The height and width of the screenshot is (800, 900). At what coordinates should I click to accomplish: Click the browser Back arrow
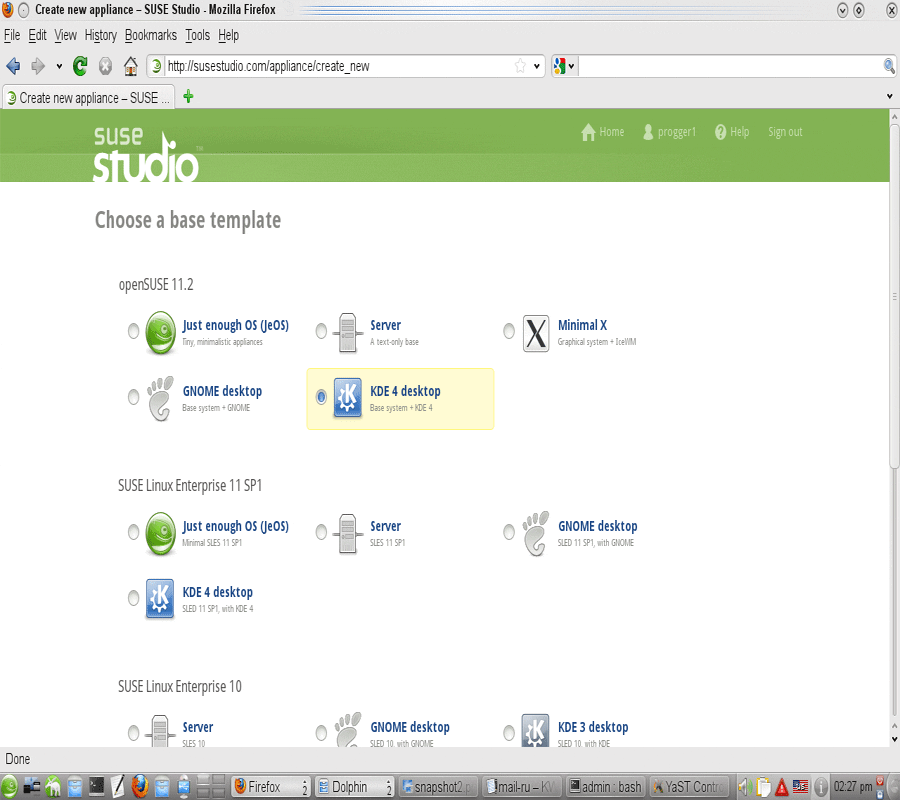pyautogui.click(x=13, y=67)
